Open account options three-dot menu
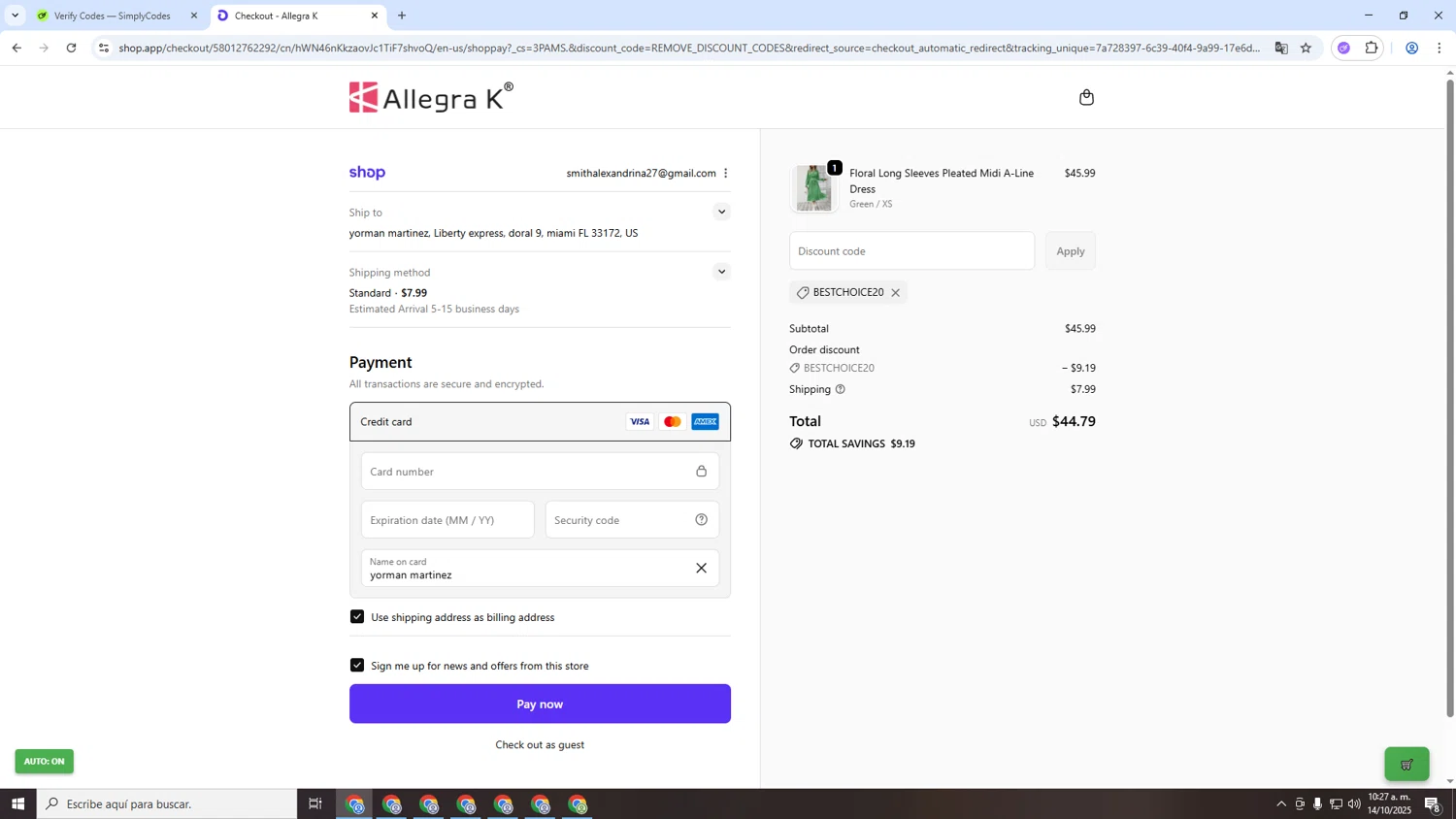 pyautogui.click(x=725, y=174)
